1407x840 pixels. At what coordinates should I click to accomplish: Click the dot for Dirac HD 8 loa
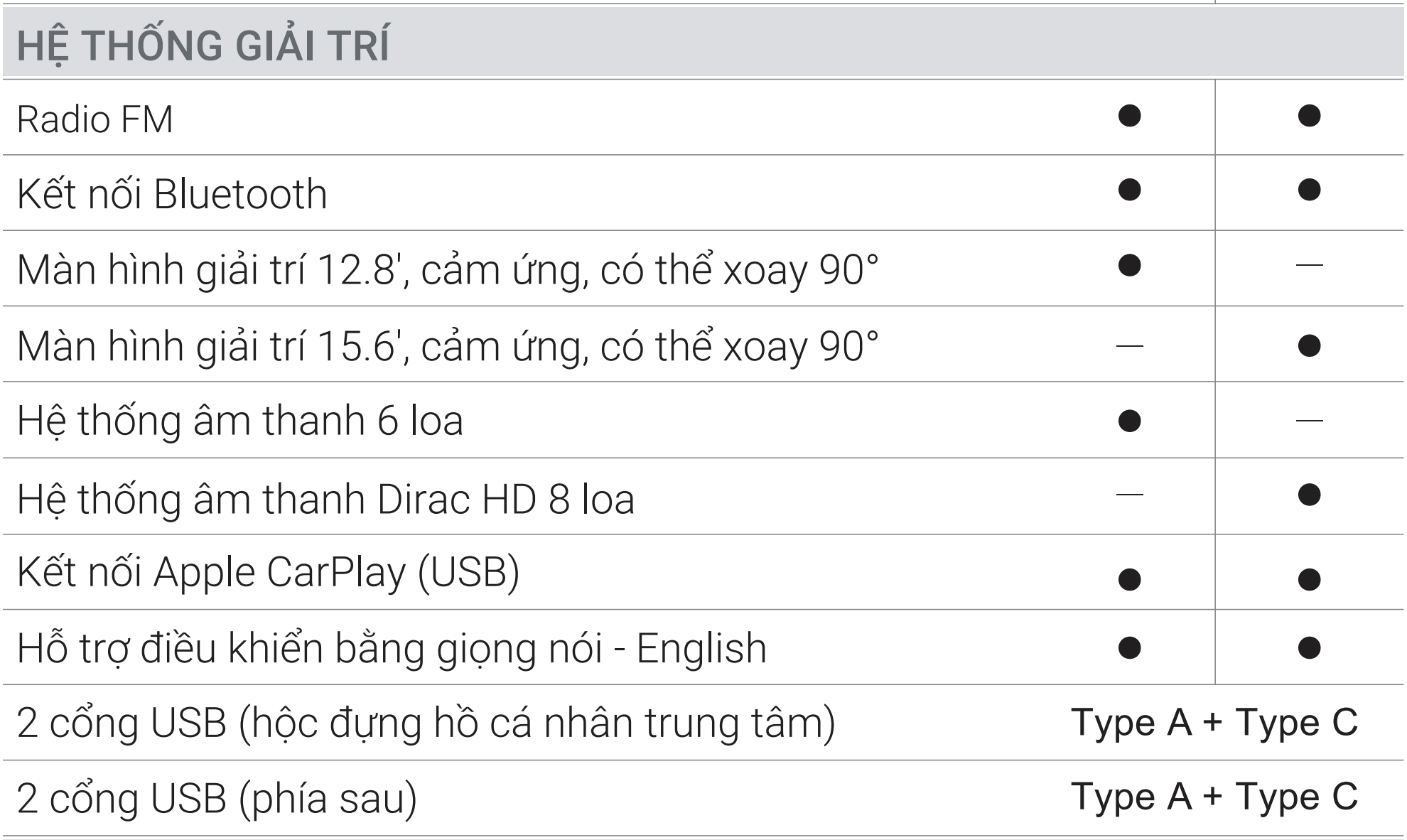(x=1308, y=495)
